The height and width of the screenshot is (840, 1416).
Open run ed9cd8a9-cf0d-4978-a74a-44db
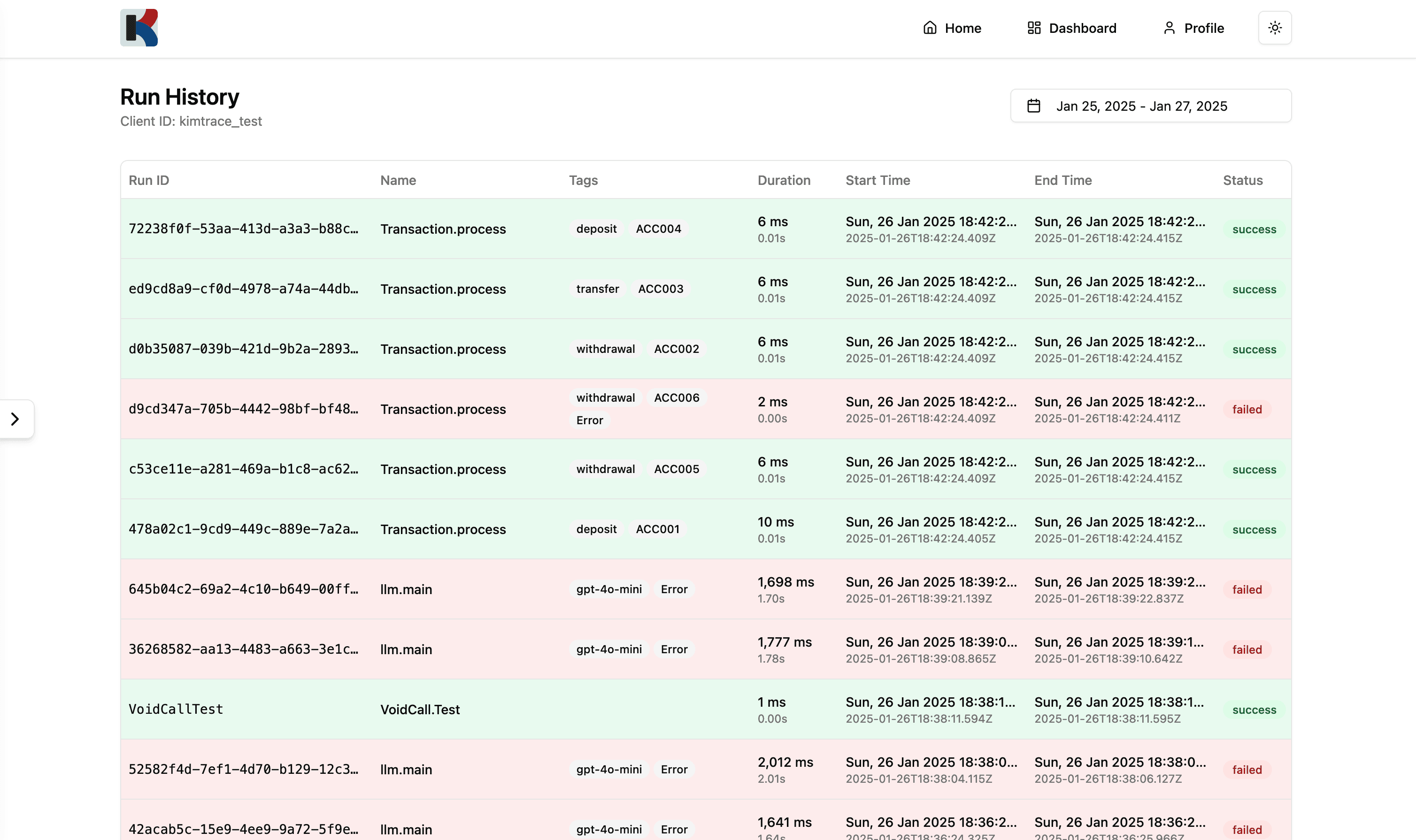[244, 289]
